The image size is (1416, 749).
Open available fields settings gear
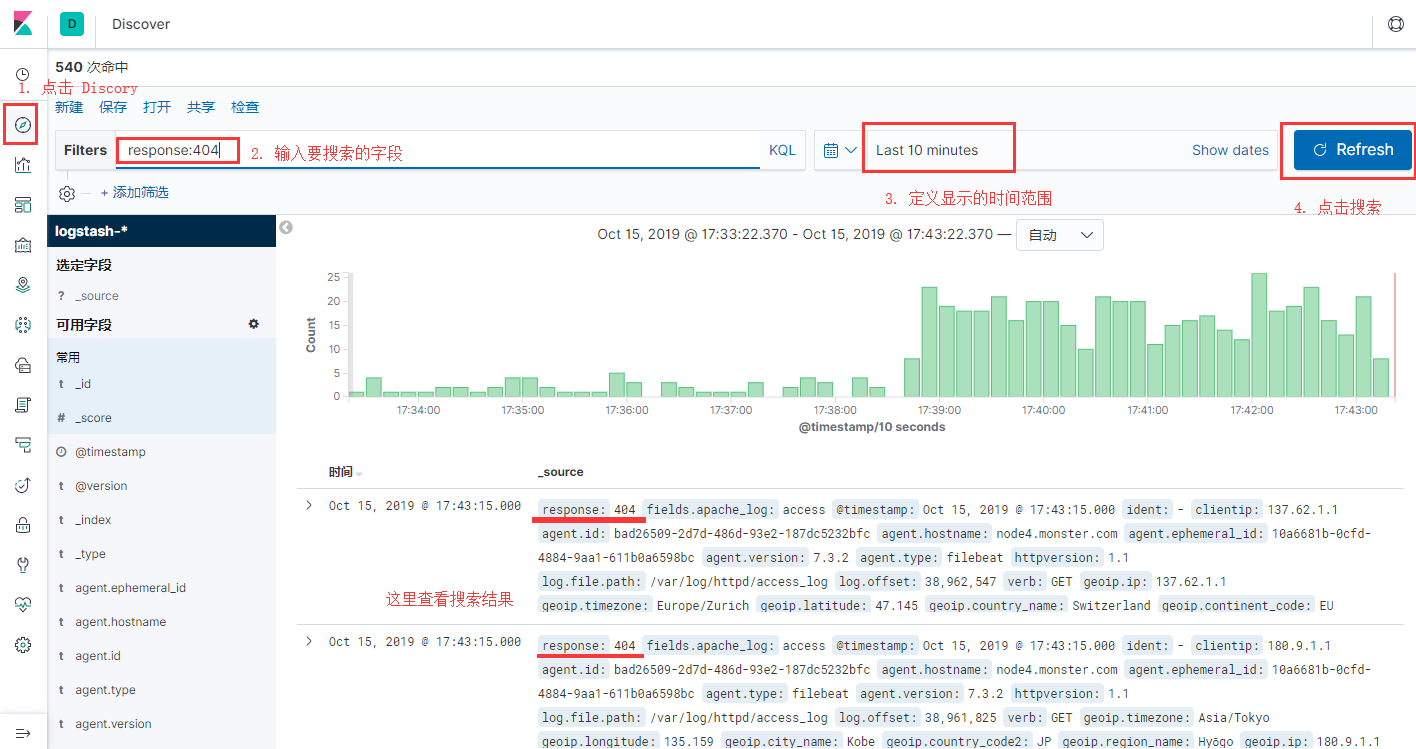point(254,324)
